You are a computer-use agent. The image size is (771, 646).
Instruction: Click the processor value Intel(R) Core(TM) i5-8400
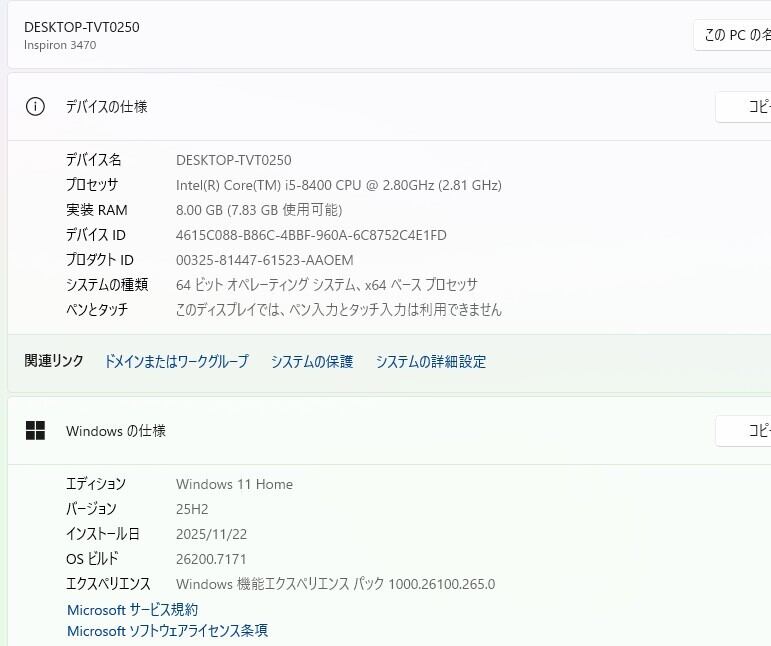339,185
